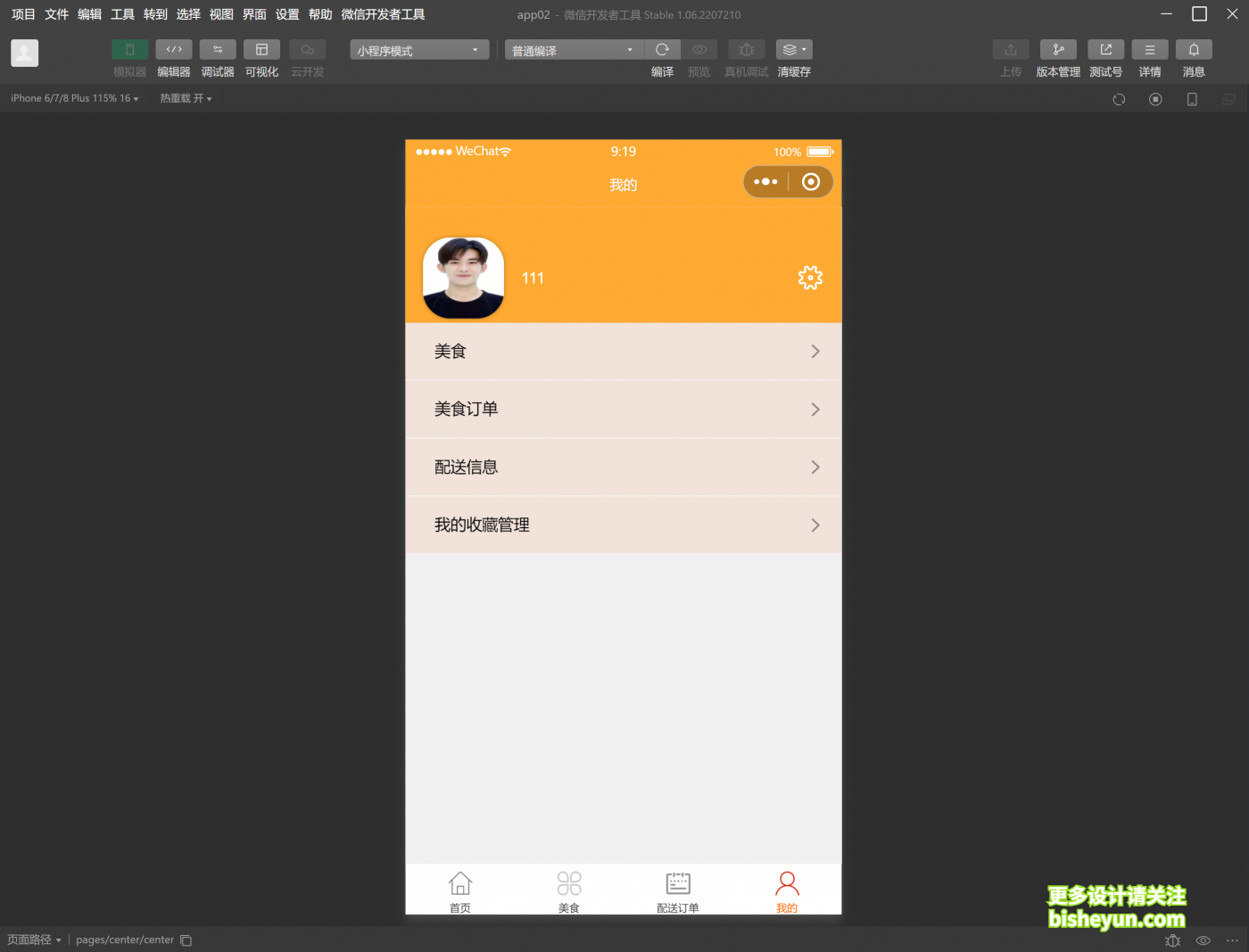Toggle the Editor (编辑器) panel button
The width and height of the screenshot is (1249, 952).
click(174, 50)
